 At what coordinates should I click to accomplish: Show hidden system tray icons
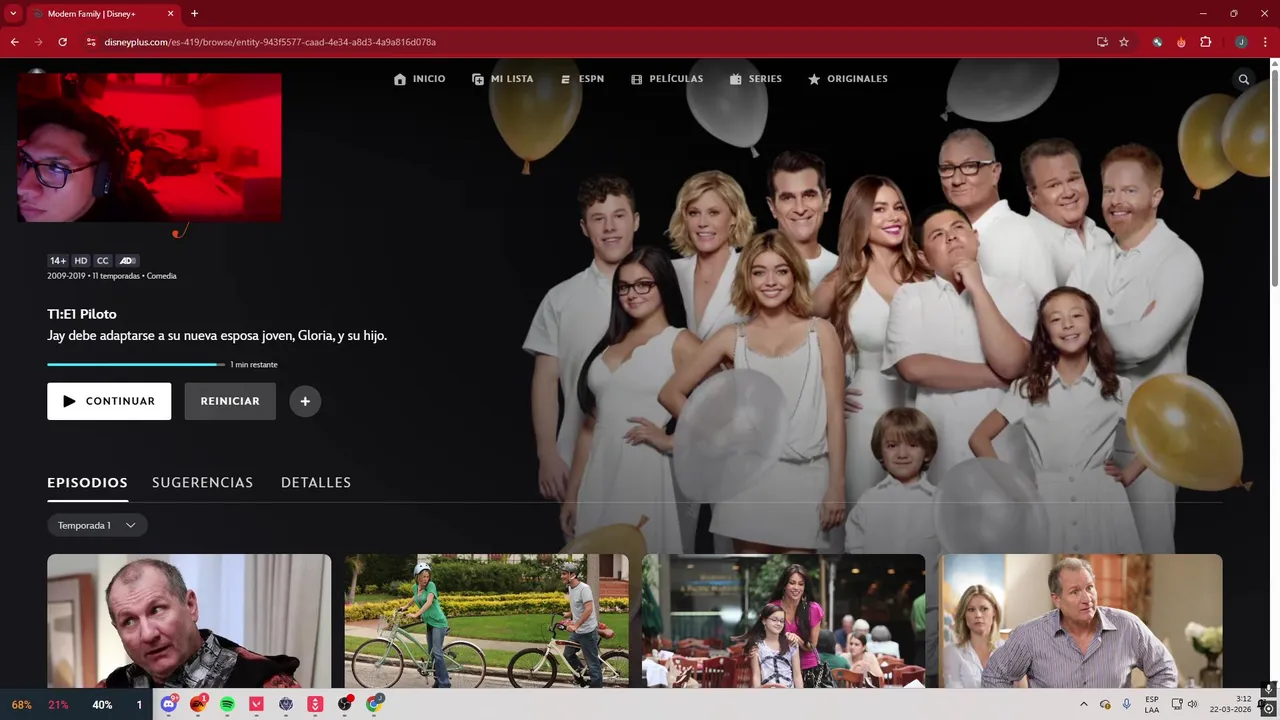tap(1083, 704)
